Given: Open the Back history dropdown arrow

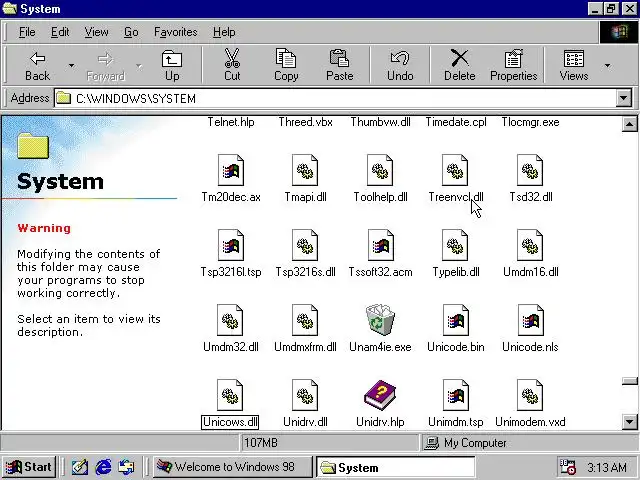Looking at the screenshot, I should click(71, 65).
